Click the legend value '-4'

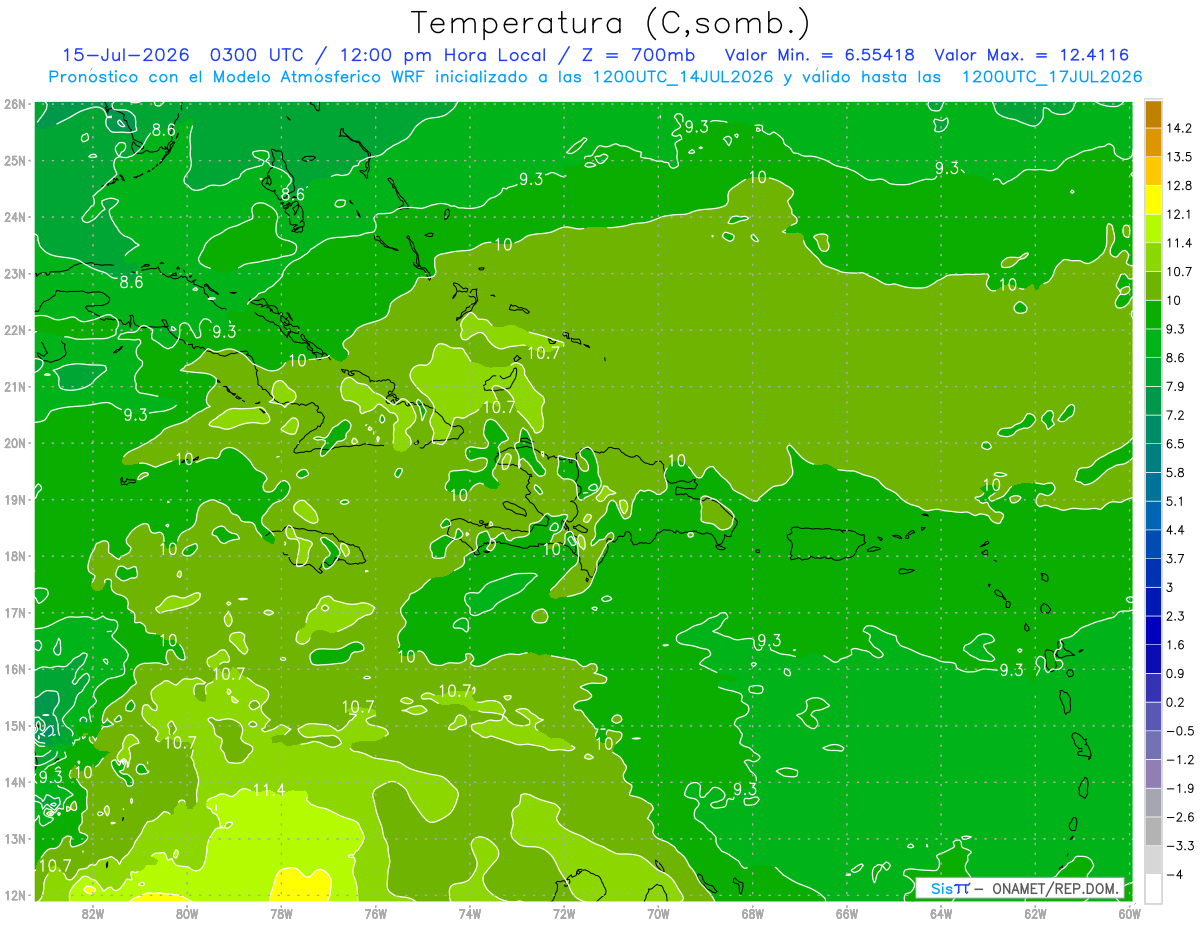[x=1174, y=874]
